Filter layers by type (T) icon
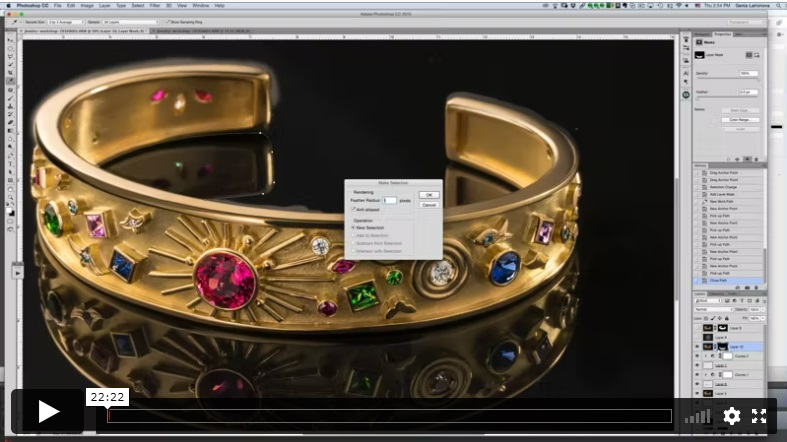Image resolution: width=787 pixels, height=442 pixels. click(x=742, y=301)
